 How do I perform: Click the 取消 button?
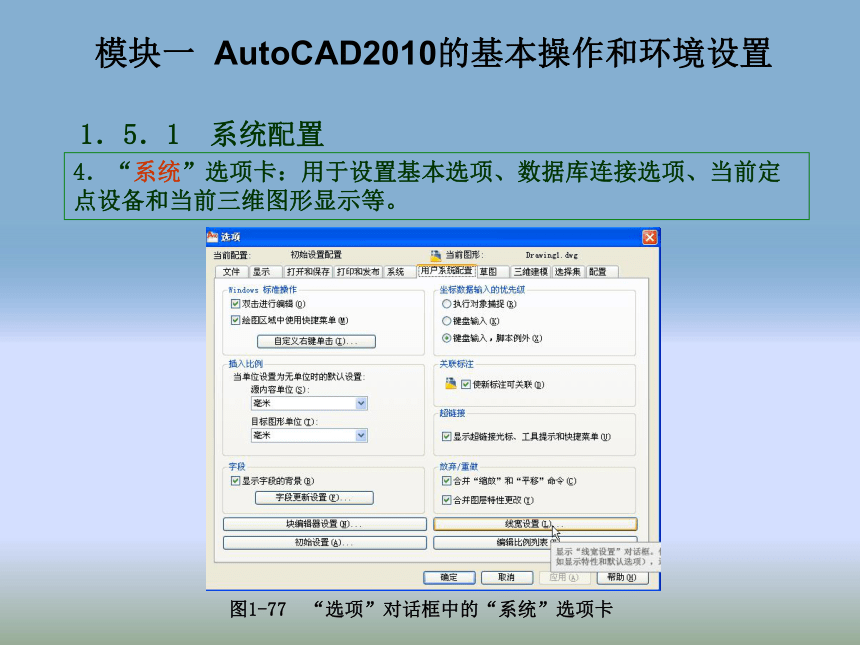pyautogui.click(x=507, y=577)
